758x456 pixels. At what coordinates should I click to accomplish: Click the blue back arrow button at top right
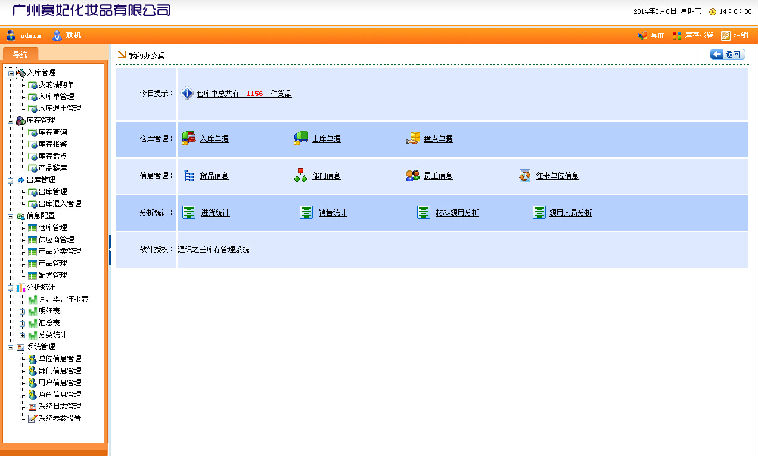pyautogui.click(x=727, y=55)
